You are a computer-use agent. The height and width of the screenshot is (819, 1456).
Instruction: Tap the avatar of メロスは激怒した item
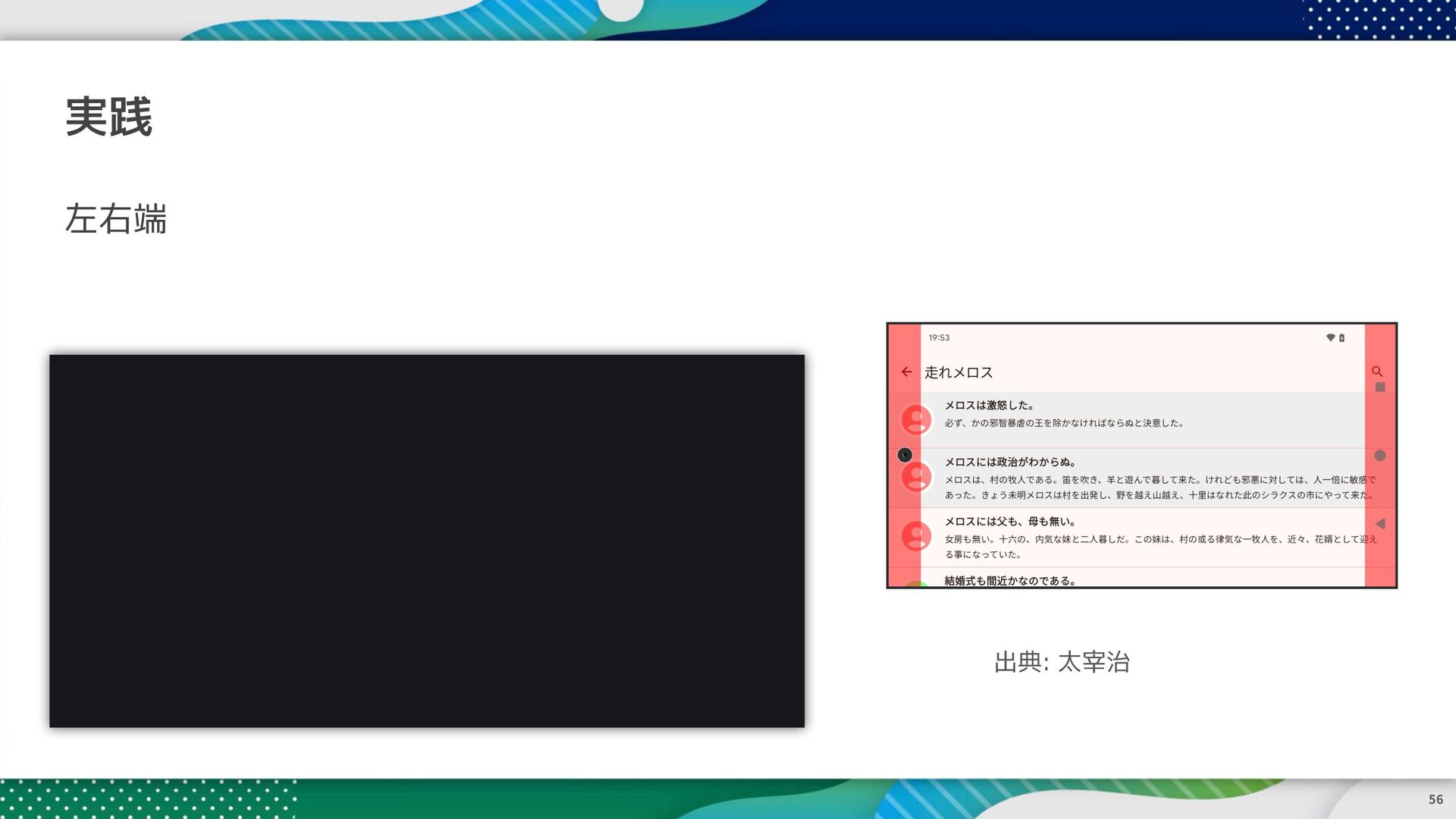pyautogui.click(x=916, y=419)
